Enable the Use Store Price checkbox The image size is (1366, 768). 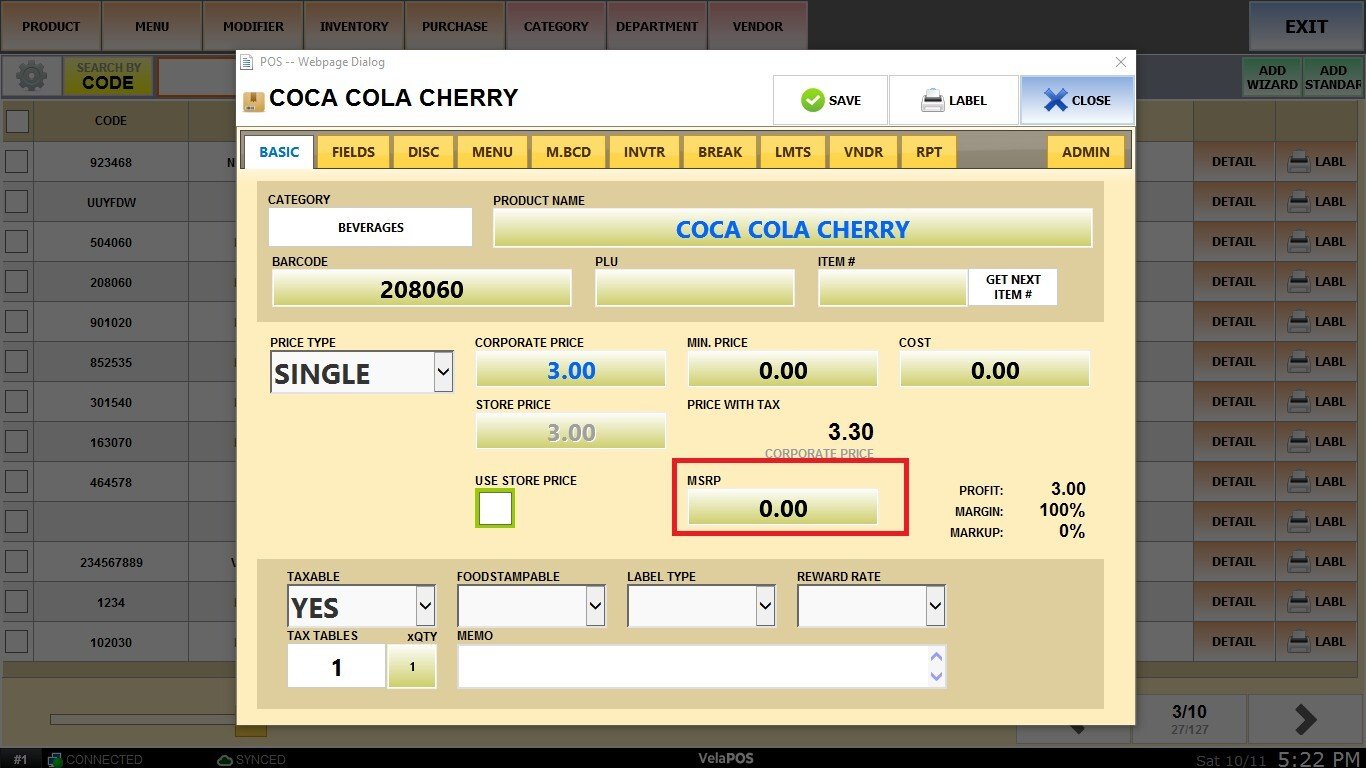click(x=495, y=508)
